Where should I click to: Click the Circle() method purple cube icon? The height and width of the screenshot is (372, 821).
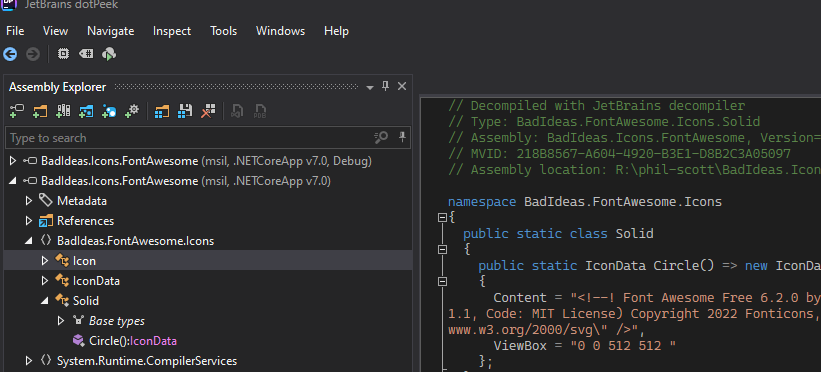(x=79, y=341)
